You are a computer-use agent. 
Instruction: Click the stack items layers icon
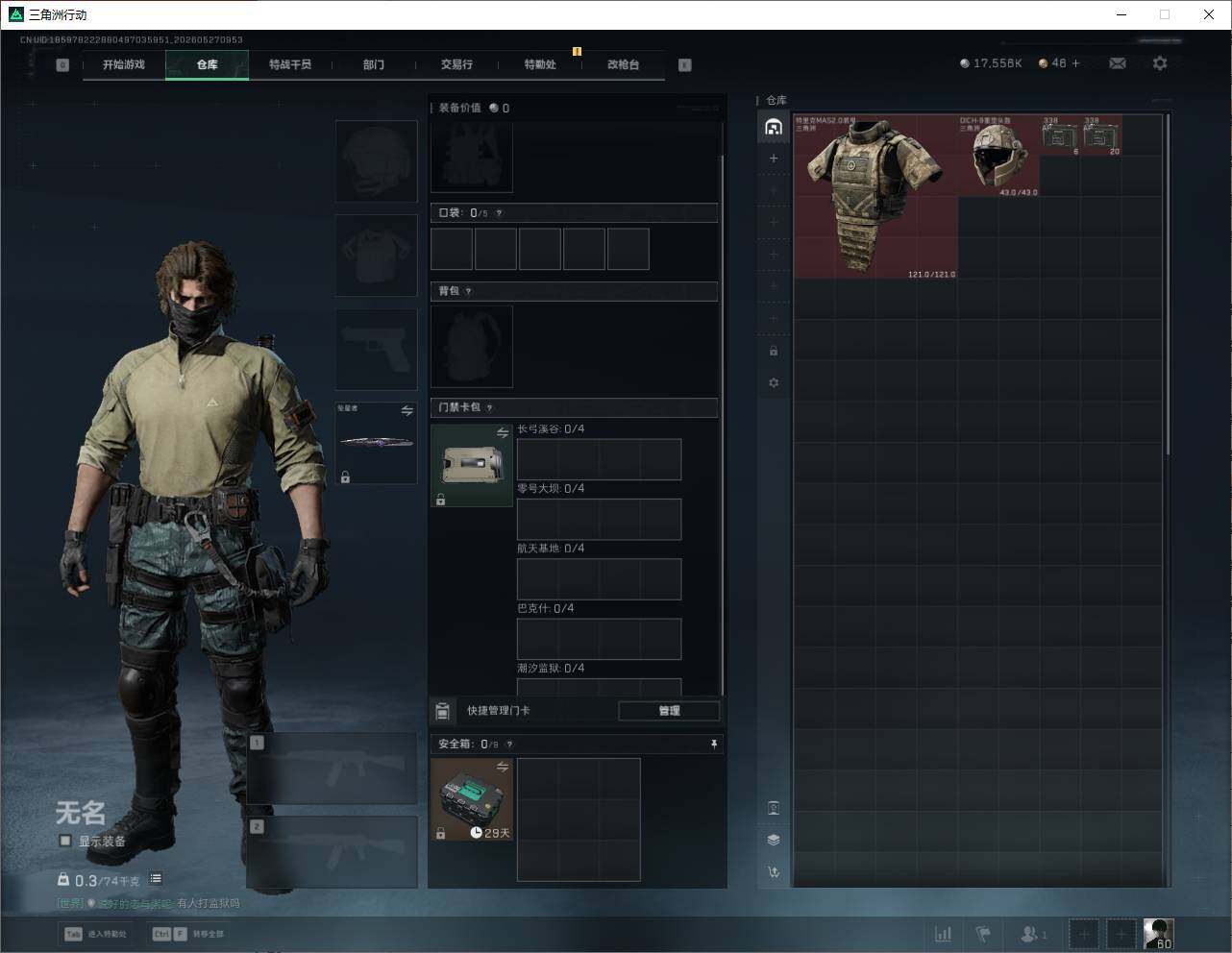click(x=774, y=840)
